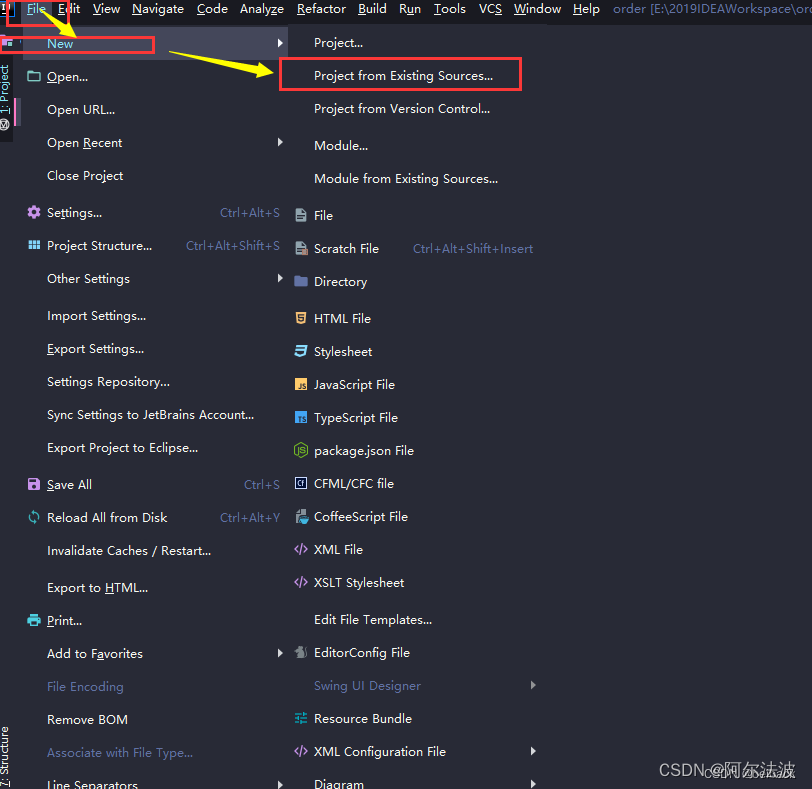This screenshot has height=789, width=812.
Task: Expand the Add to Favorites submenu arrow
Action: coord(280,653)
